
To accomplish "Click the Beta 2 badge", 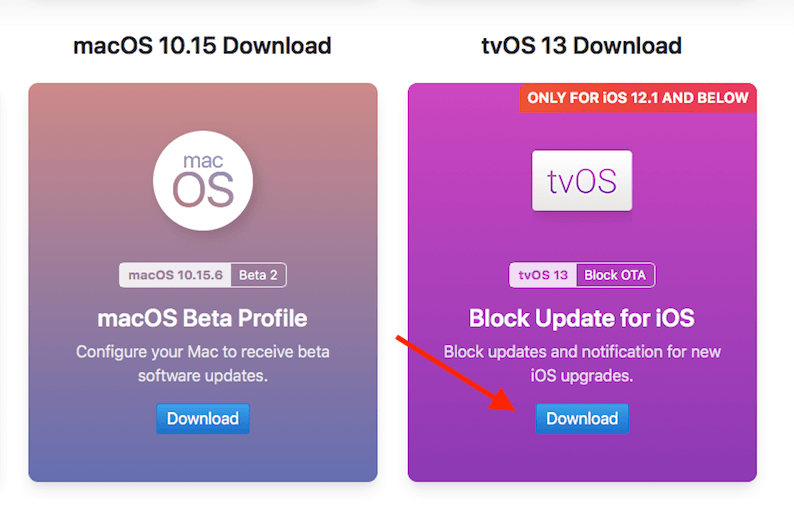I will coord(258,275).
